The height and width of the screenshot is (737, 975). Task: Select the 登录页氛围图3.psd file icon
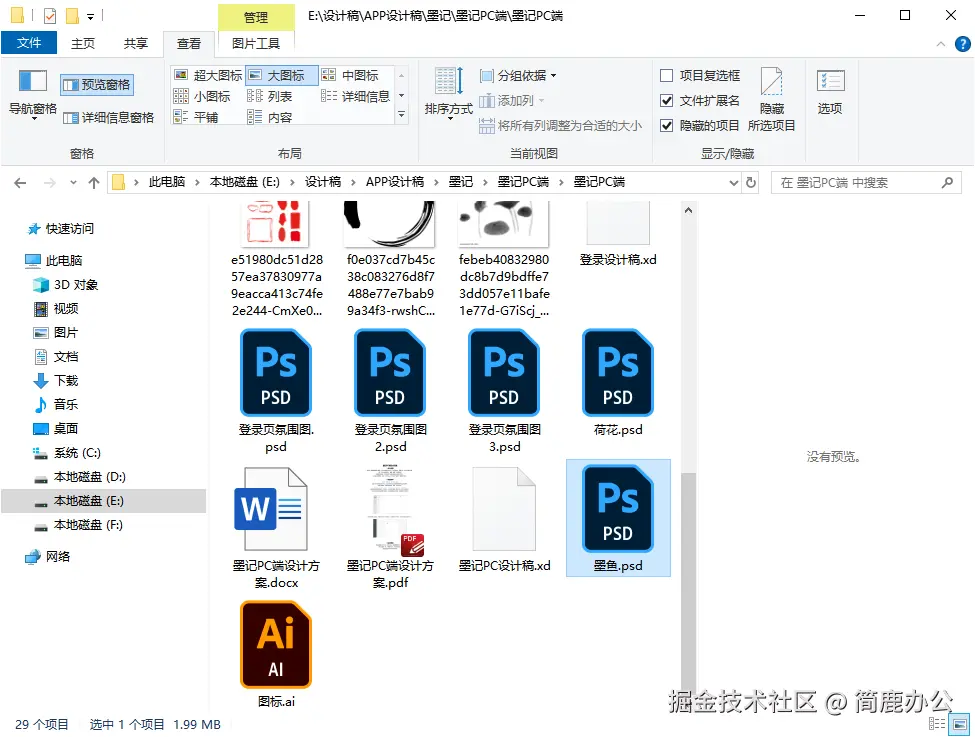tap(504, 373)
